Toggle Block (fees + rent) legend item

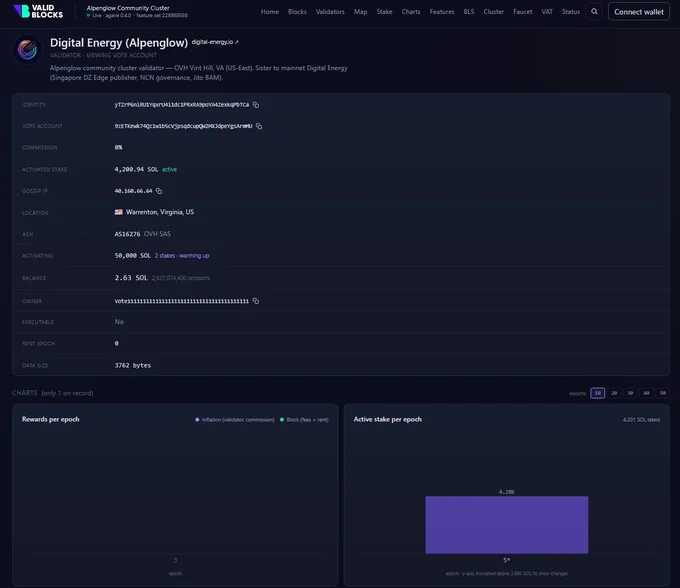click(304, 420)
